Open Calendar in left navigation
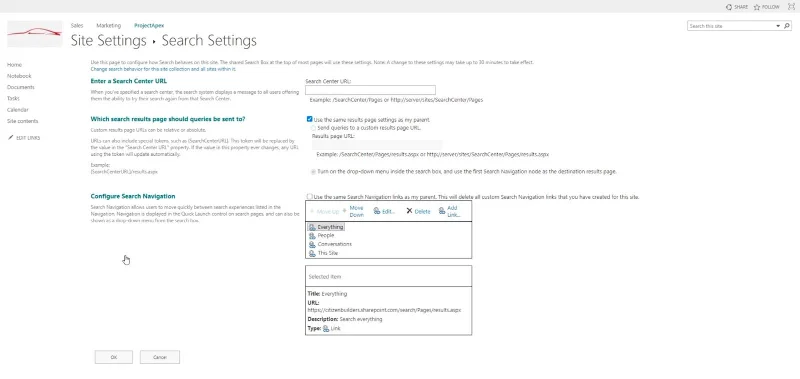The image size is (800, 379). tap(18, 110)
